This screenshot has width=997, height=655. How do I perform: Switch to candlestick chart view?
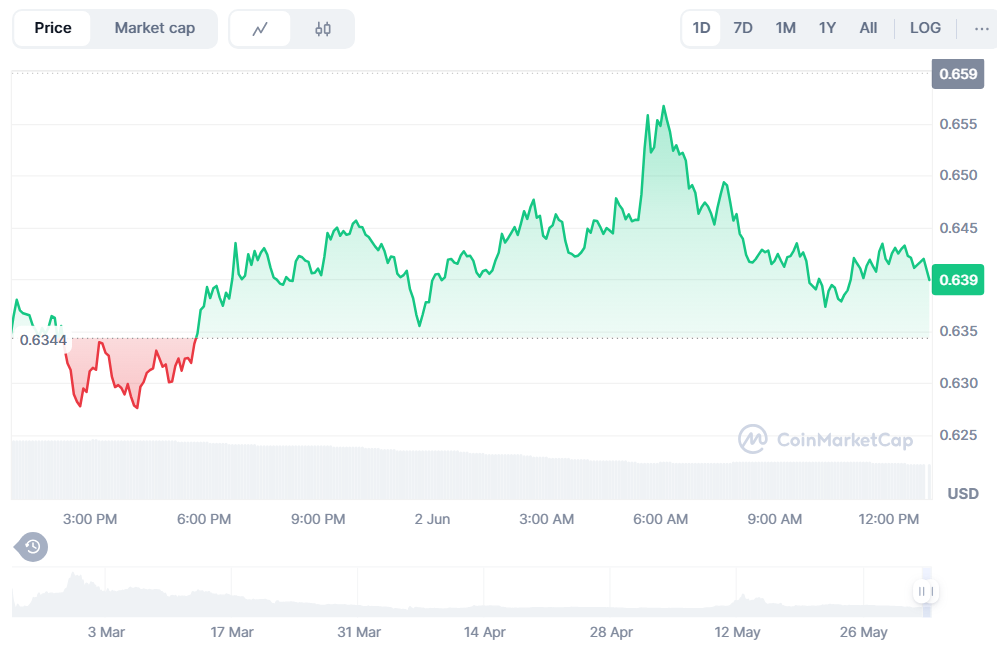click(x=322, y=29)
